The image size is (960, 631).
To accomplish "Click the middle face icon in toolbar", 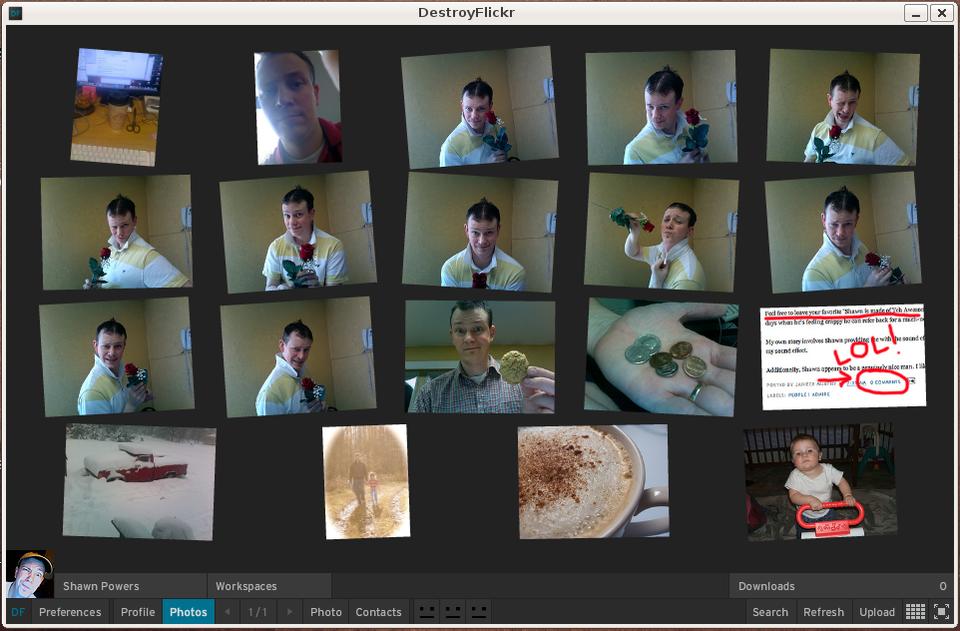I will click(453, 612).
